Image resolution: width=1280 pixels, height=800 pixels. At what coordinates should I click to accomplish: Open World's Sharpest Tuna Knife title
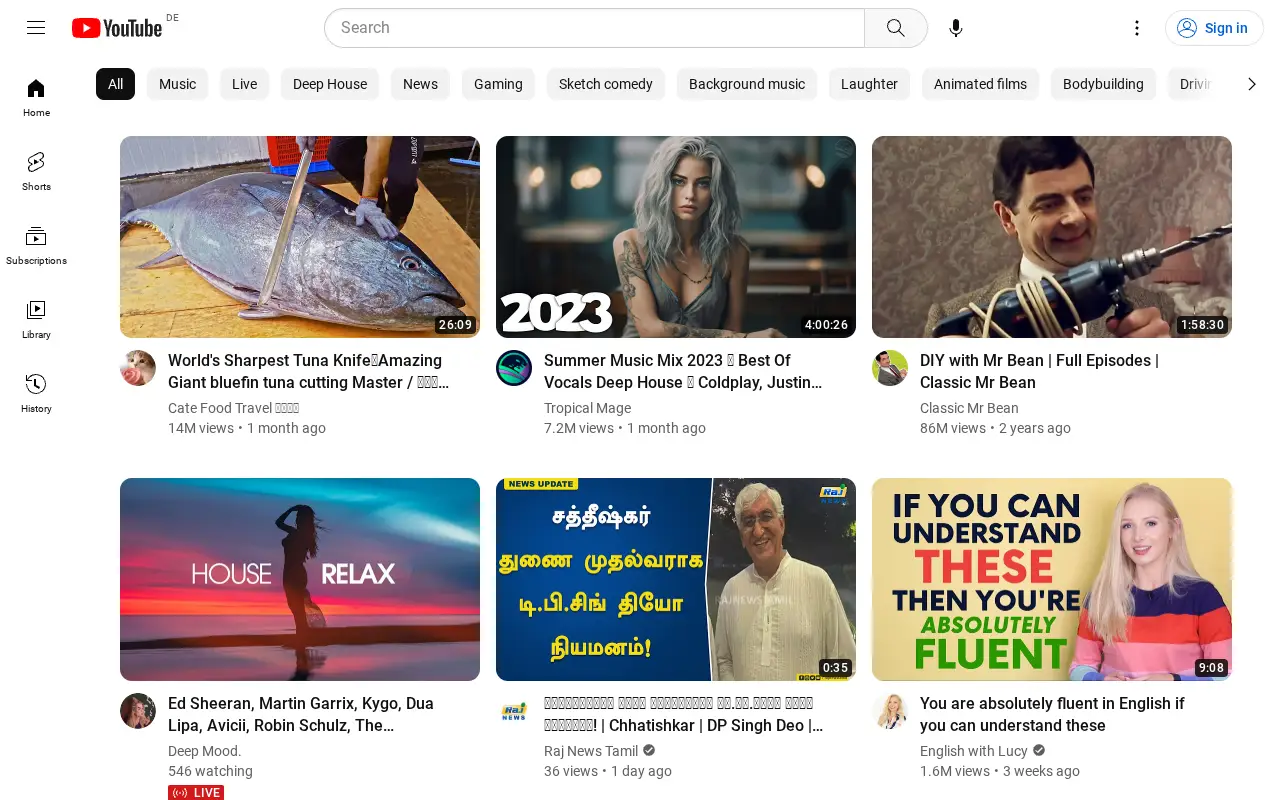point(308,371)
